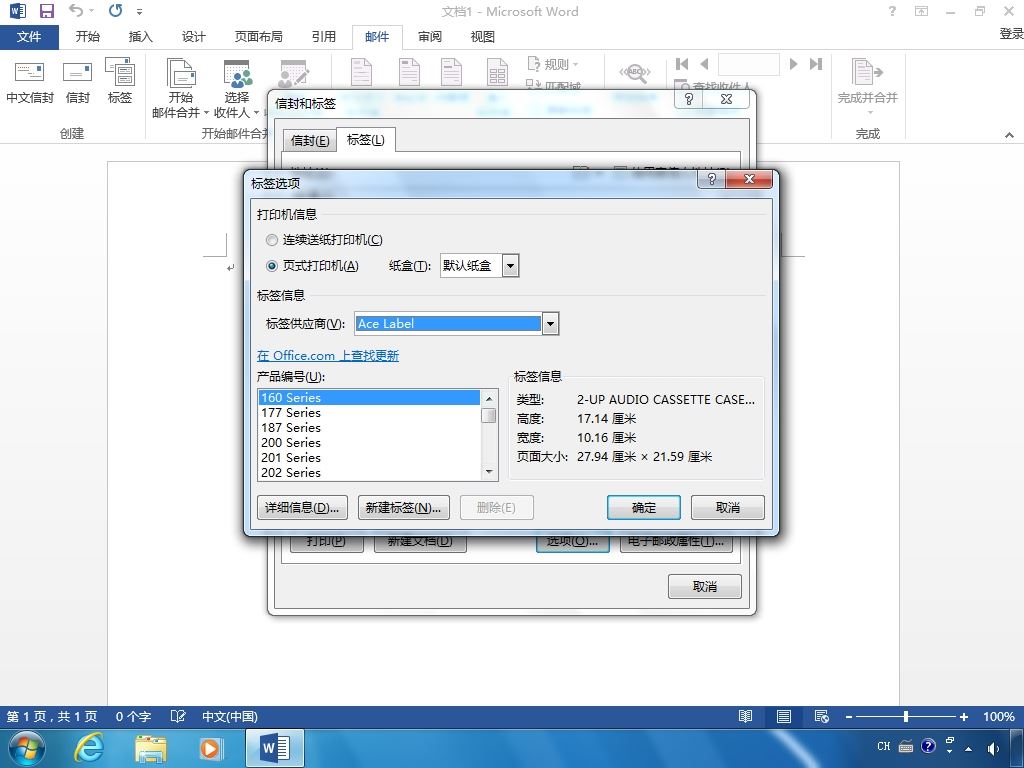The height and width of the screenshot is (768, 1024).
Task: Open Customize Quick Access Toolbar dropdown
Action: pos(139,11)
